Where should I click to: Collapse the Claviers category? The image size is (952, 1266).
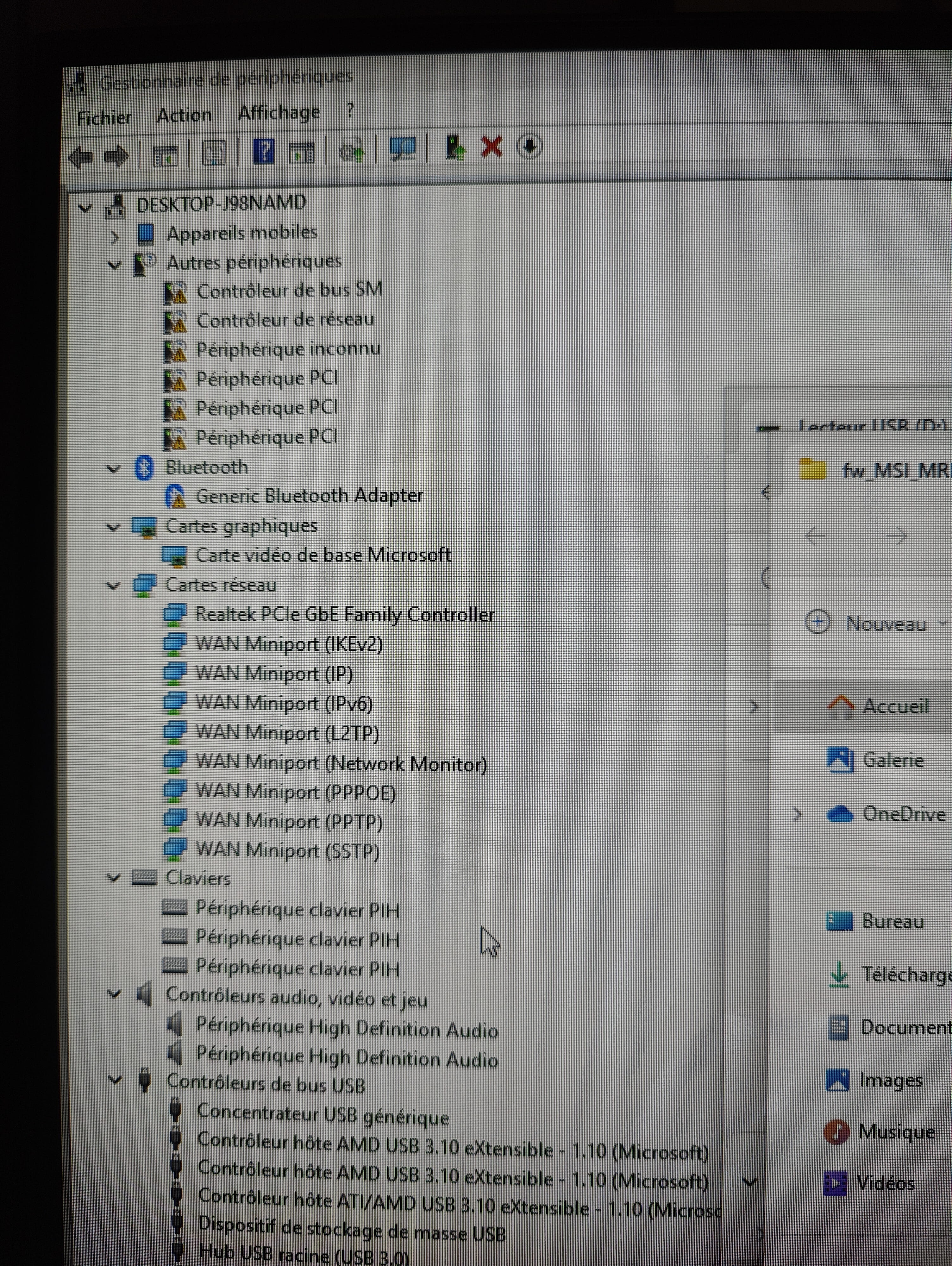click(114, 878)
